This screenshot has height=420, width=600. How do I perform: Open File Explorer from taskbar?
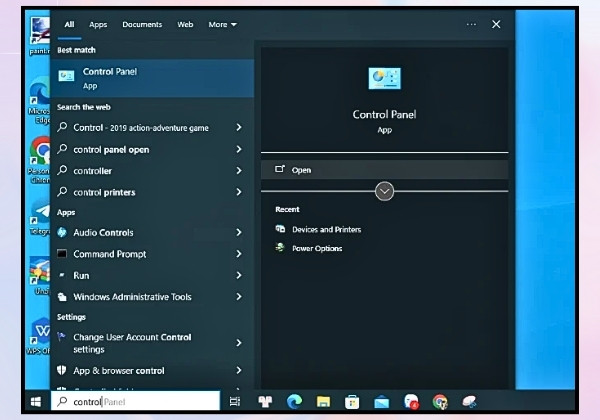(323, 402)
